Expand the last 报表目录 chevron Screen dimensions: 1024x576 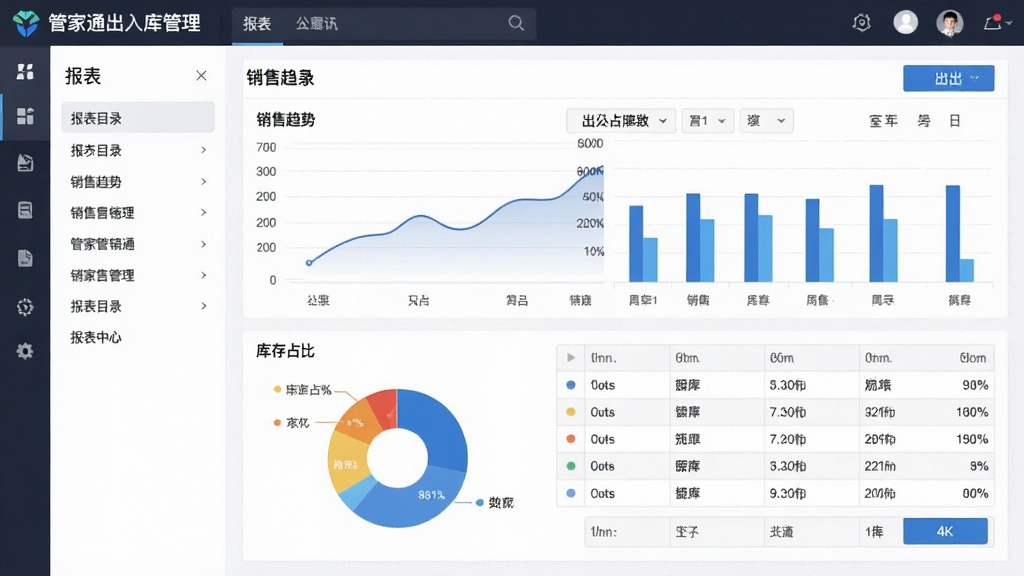click(x=204, y=306)
